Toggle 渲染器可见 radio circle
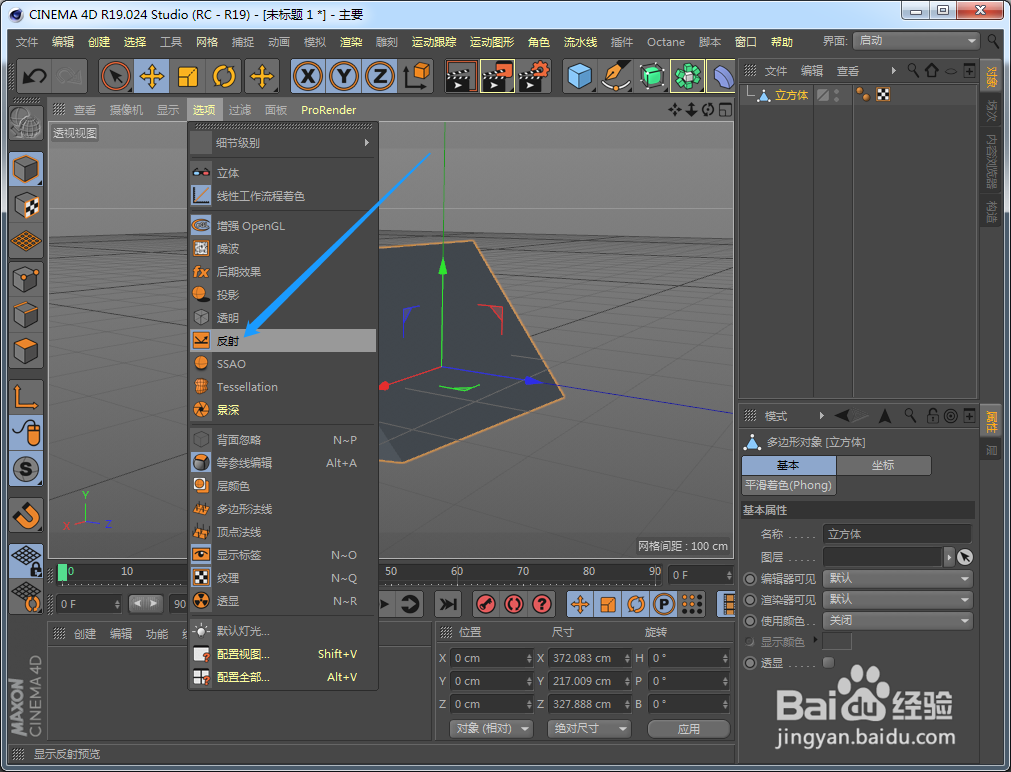This screenshot has height=772, width=1011. coord(750,600)
